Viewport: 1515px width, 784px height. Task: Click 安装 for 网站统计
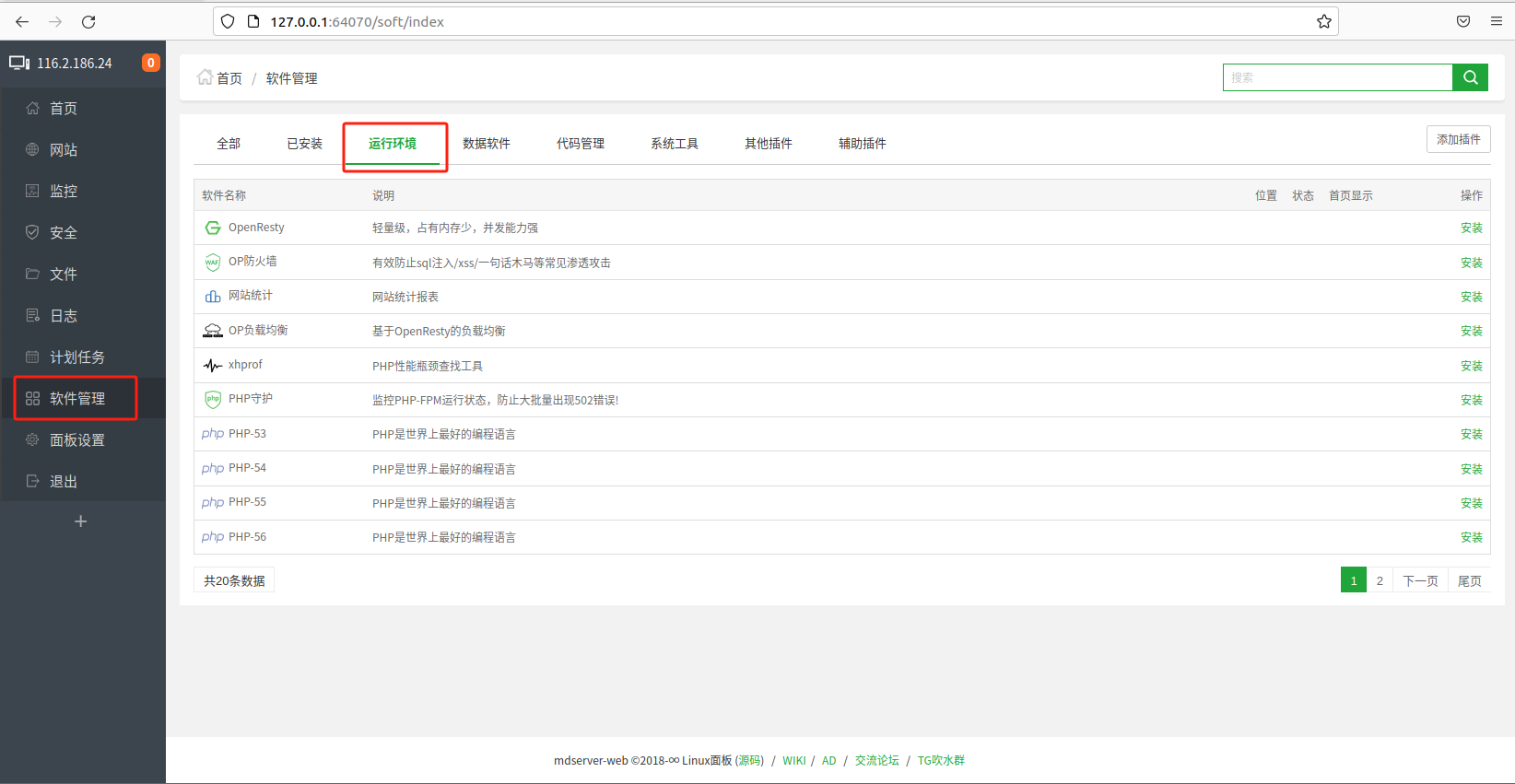click(1472, 297)
